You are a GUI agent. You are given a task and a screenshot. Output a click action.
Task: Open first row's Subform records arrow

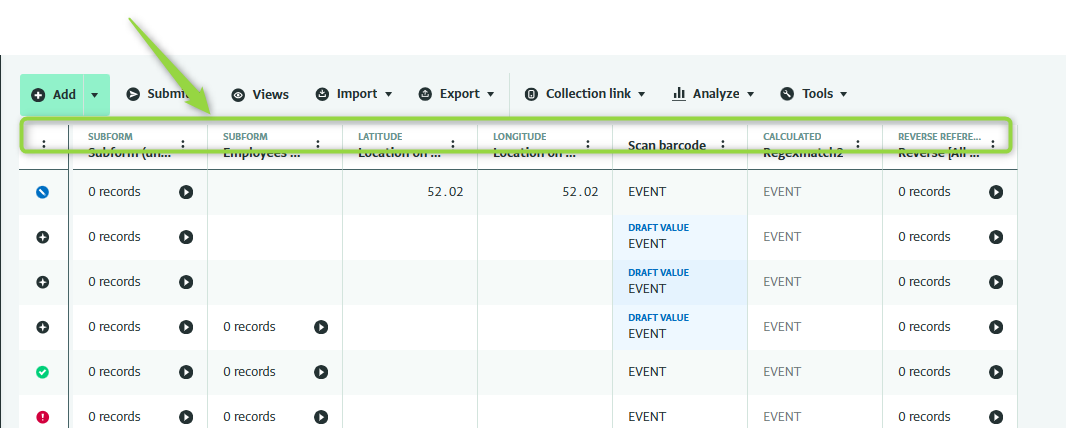(x=186, y=192)
